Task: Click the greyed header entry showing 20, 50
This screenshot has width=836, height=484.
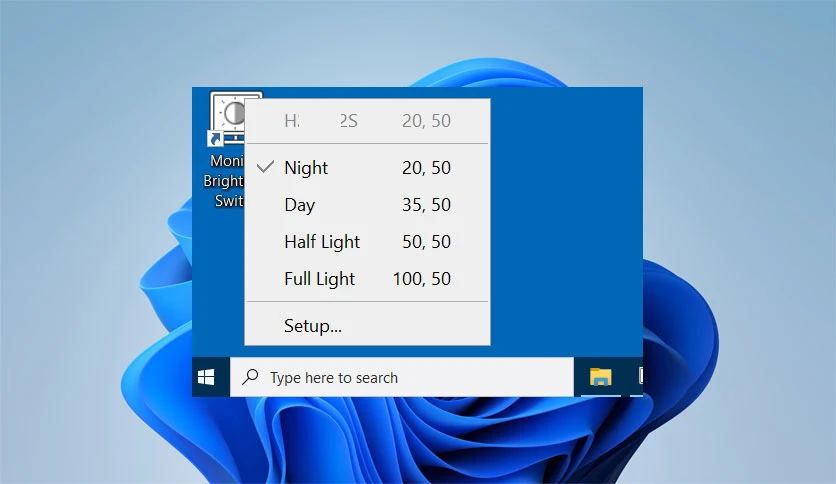Action: click(367, 121)
